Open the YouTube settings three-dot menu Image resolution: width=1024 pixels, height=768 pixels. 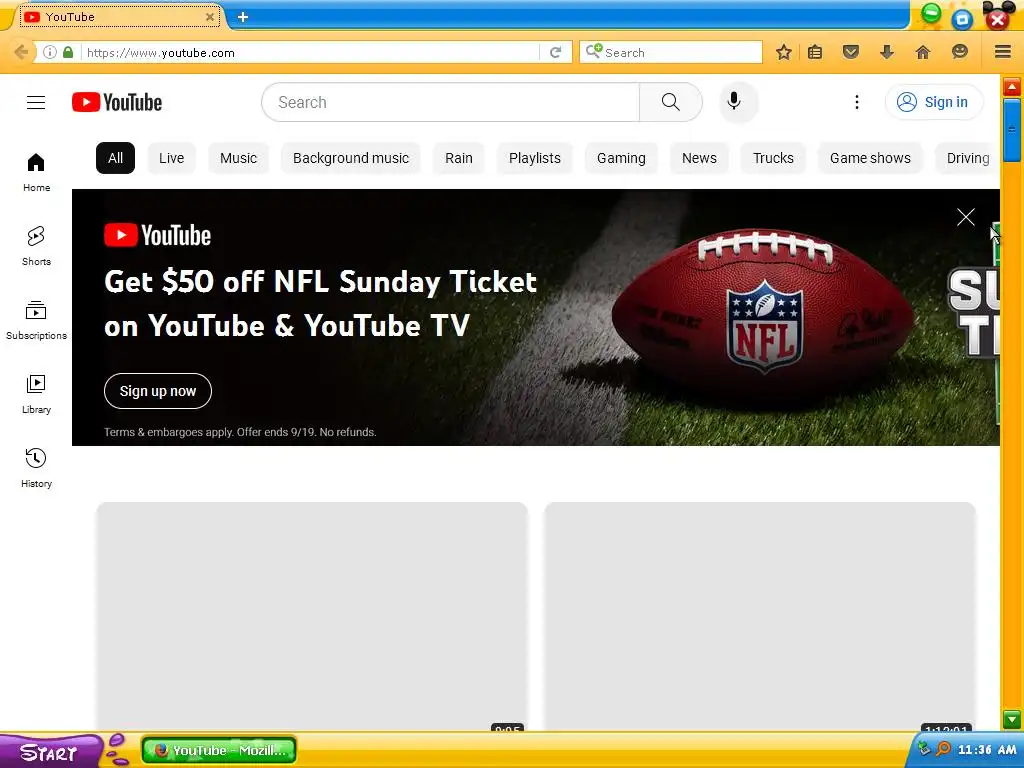tap(856, 102)
